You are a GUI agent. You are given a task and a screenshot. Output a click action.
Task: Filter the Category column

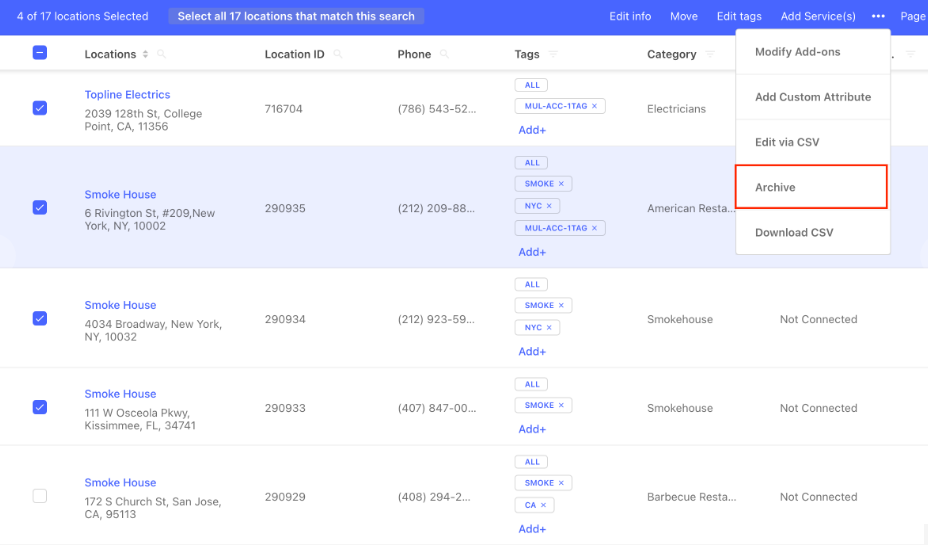point(710,54)
